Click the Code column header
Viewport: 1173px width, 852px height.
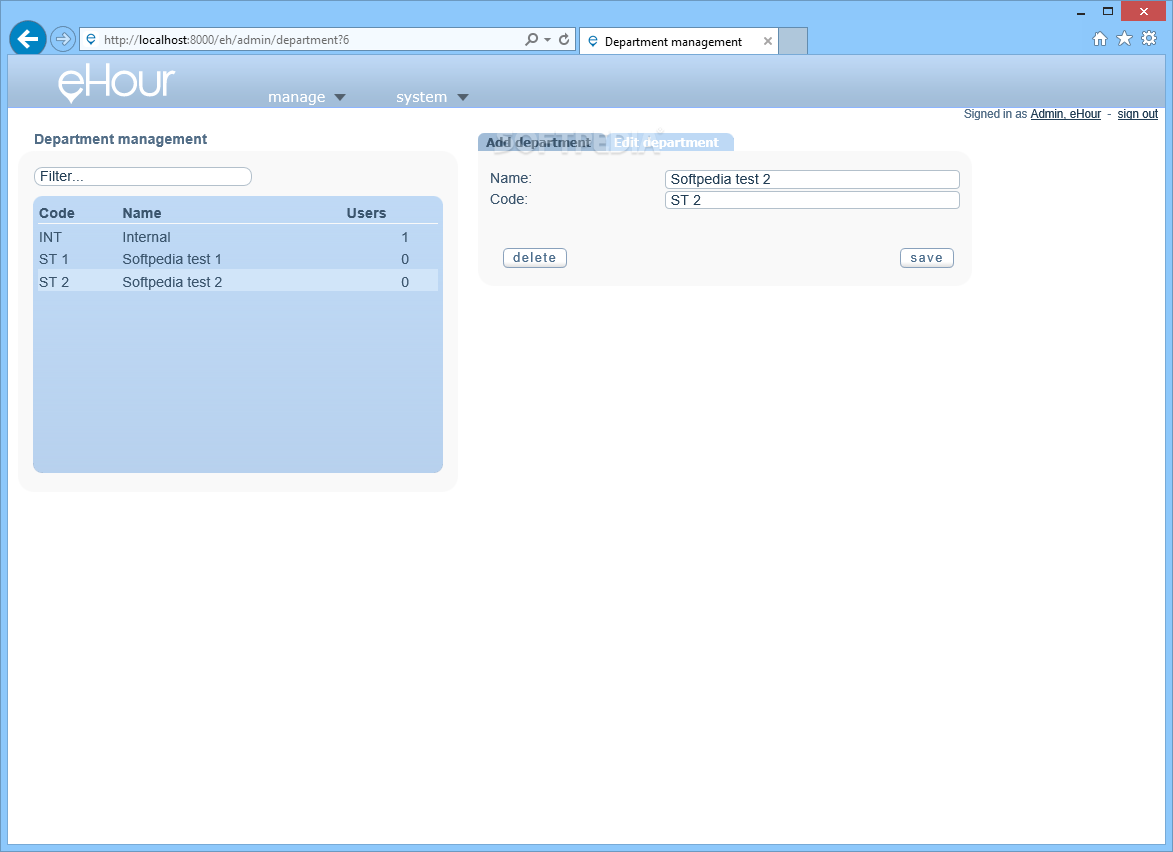57,213
